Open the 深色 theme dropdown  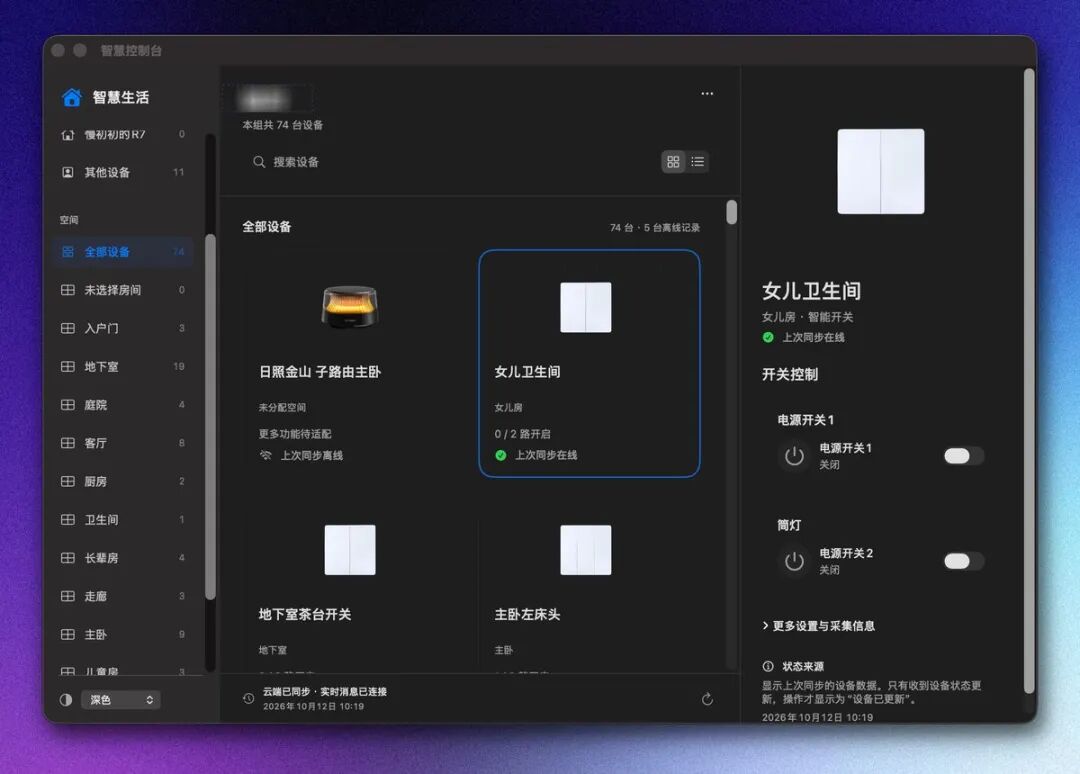pyautogui.click(x=121, y=700)
